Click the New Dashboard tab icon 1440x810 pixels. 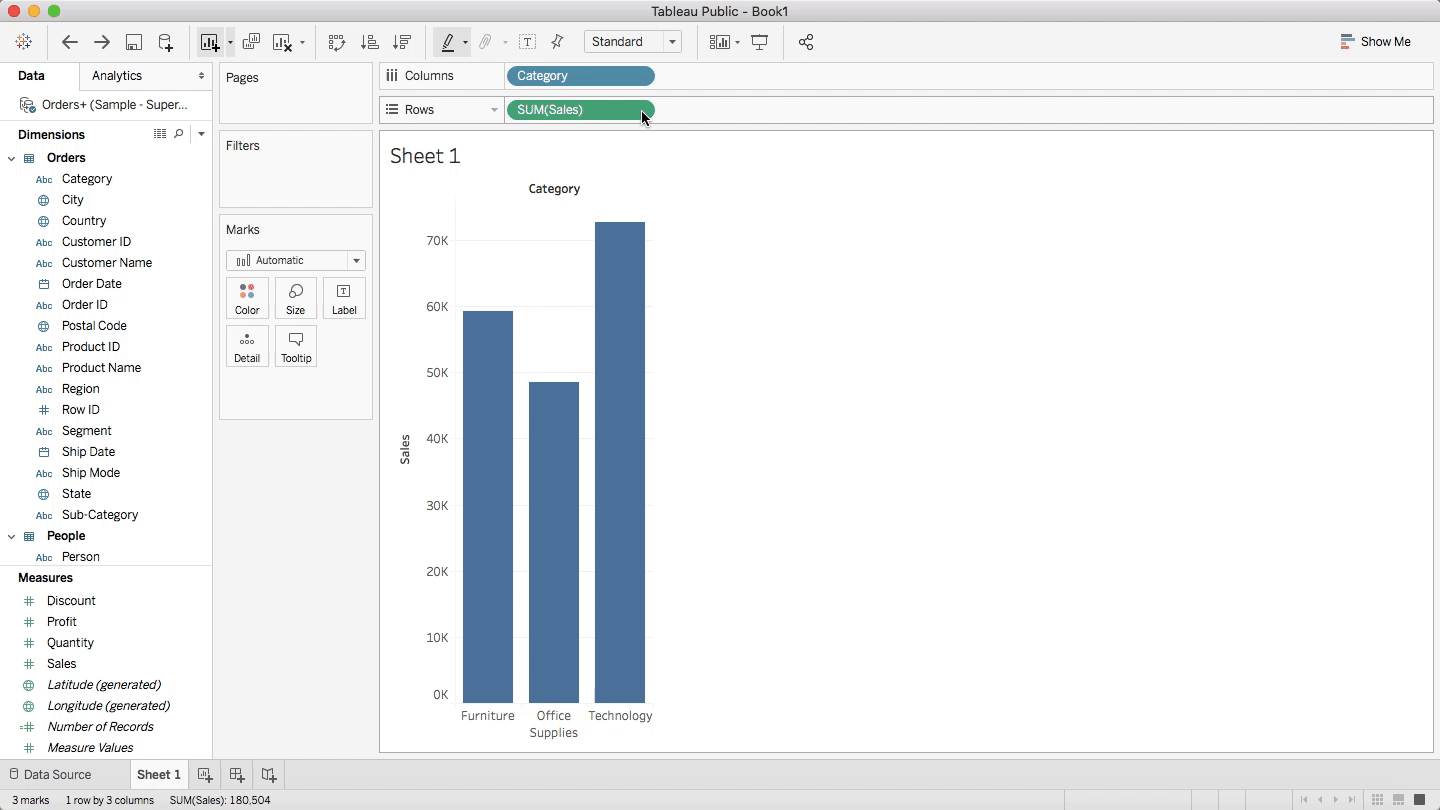coord(237,775)
